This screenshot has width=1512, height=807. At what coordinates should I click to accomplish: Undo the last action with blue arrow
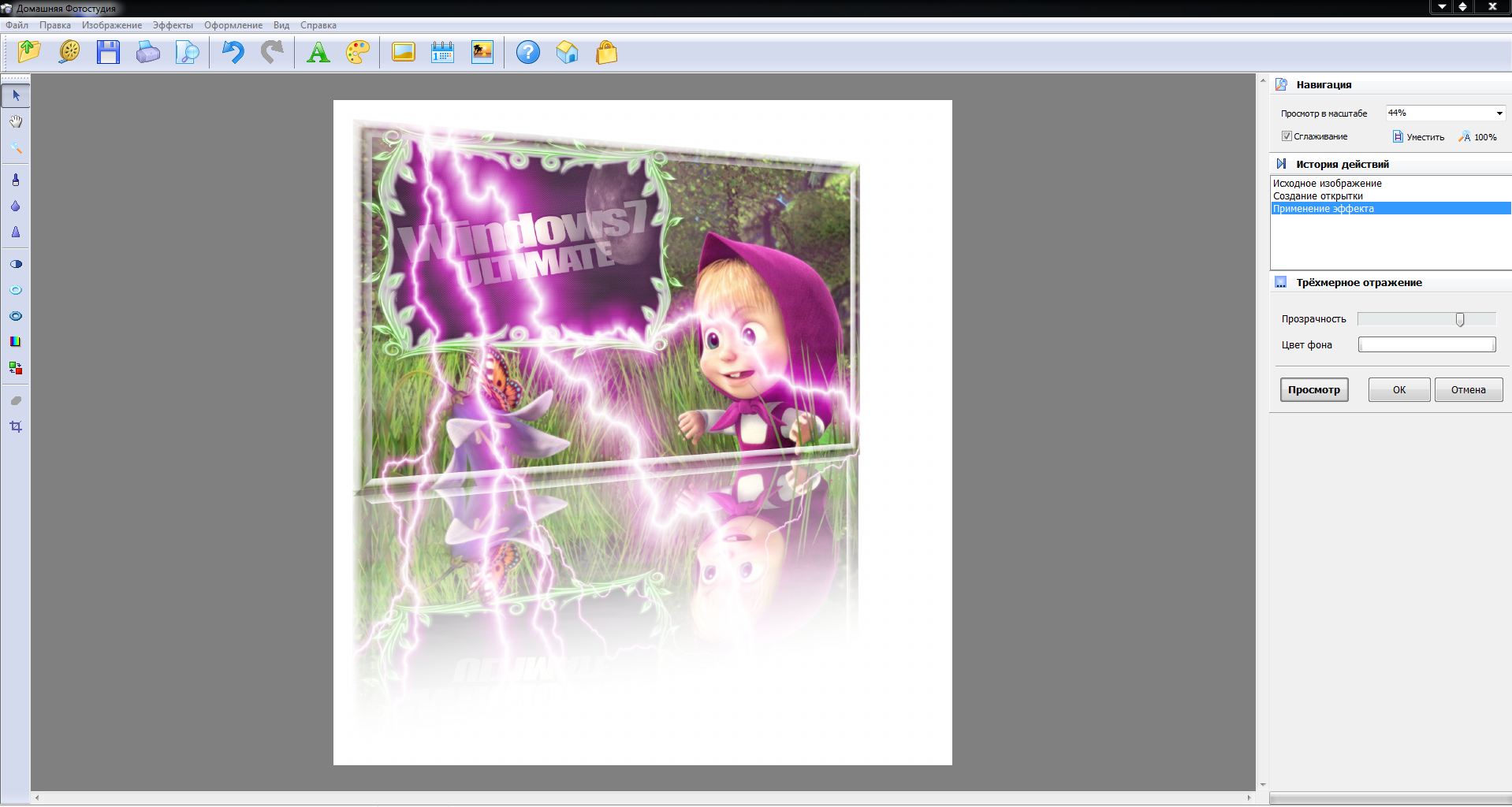pyautogui.click(x=233, y=52)
